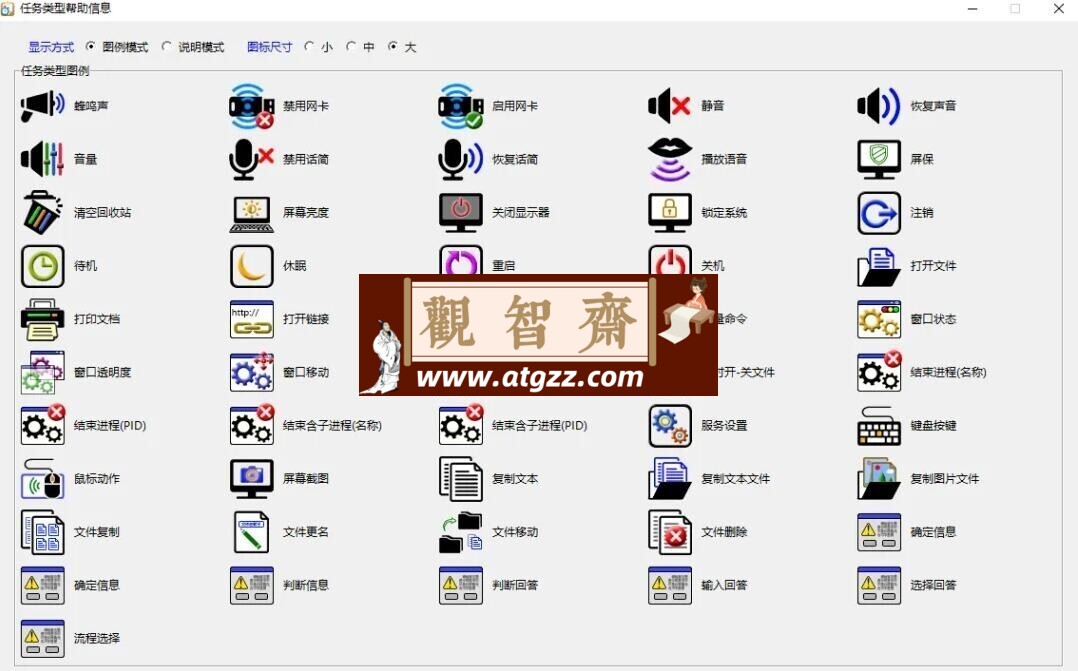Switch display to 说明模式
1078x671 pixels.
(x=166, y=47)
